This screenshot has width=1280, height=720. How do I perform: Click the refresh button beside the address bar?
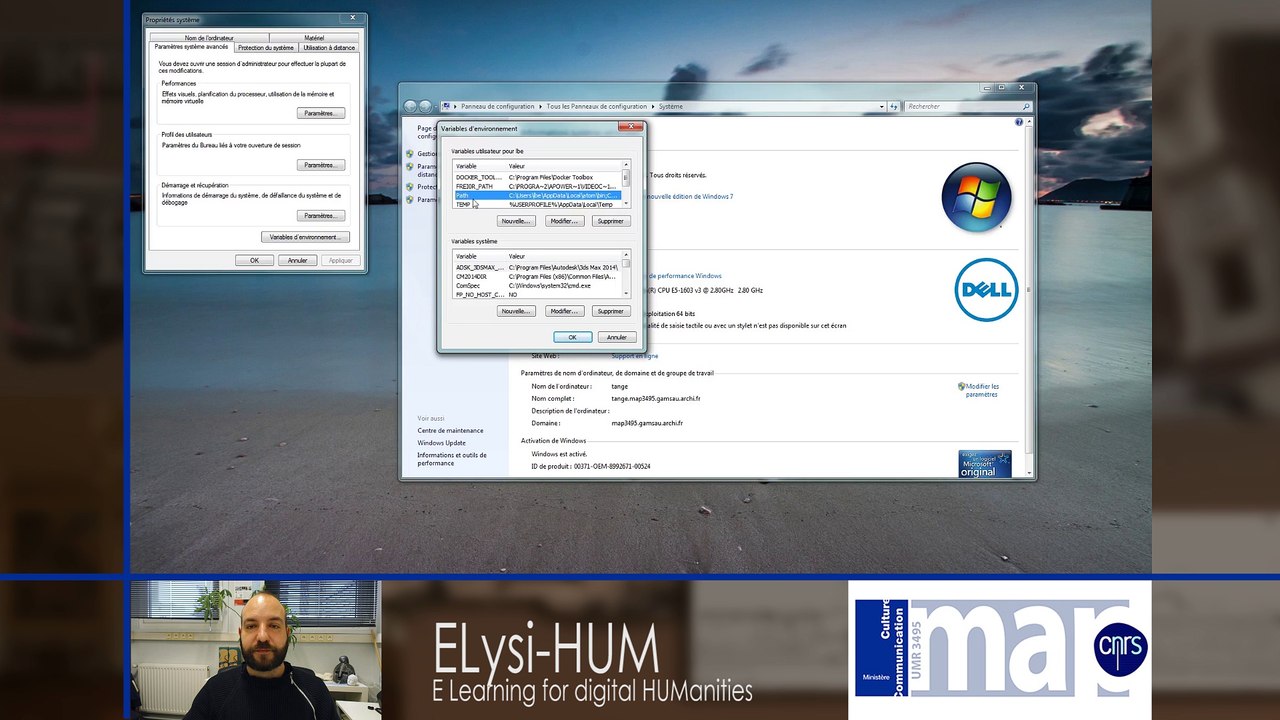pyautogui.click(x=894, y=106)
